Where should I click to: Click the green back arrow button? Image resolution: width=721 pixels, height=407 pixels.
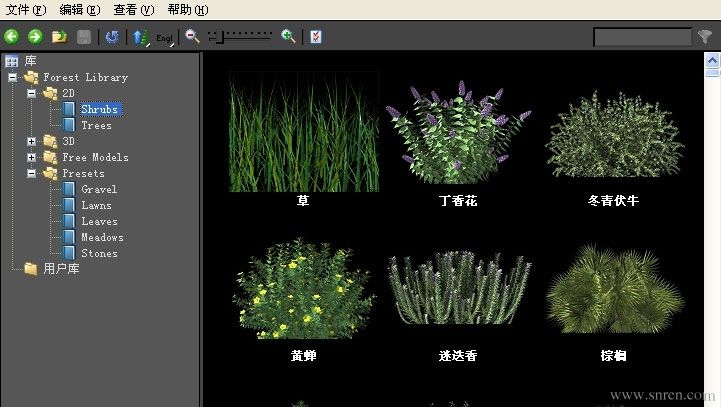click(11, 36)
